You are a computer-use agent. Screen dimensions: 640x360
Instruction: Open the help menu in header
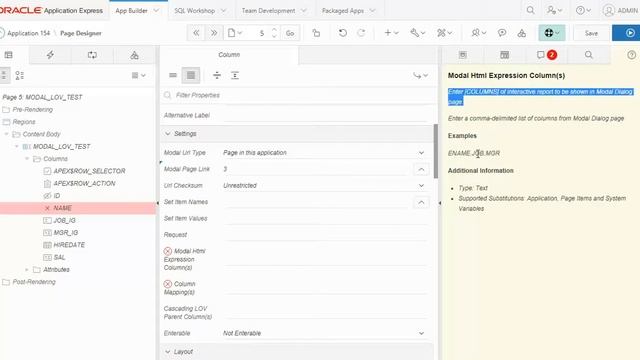click(583, 11)
